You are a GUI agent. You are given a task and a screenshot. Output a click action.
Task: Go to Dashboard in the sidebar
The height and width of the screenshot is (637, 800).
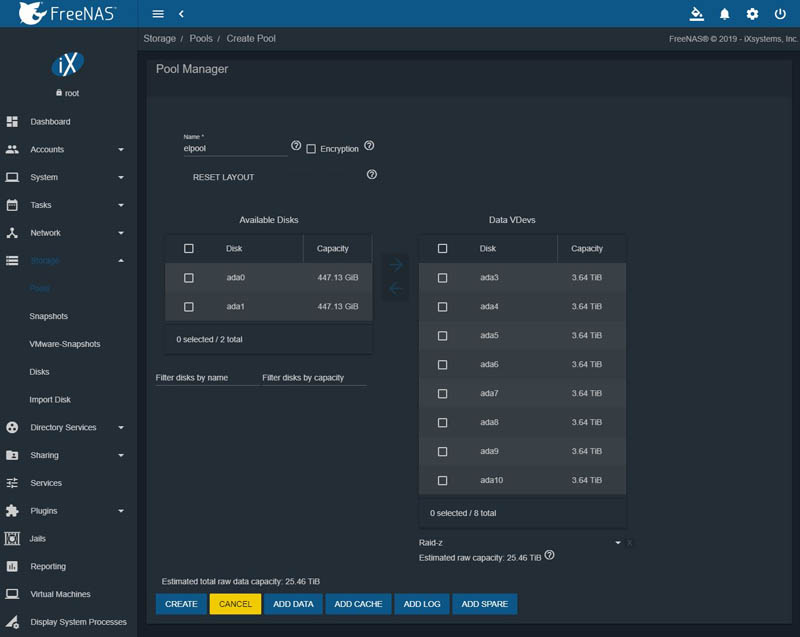click(50, 122)
